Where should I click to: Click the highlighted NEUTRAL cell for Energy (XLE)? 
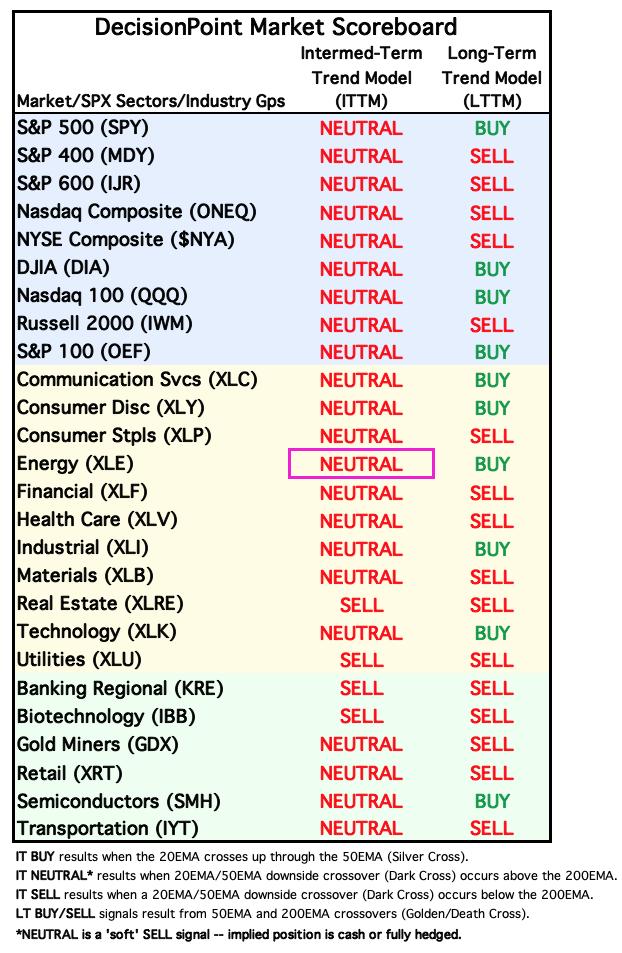pos(361,464)
